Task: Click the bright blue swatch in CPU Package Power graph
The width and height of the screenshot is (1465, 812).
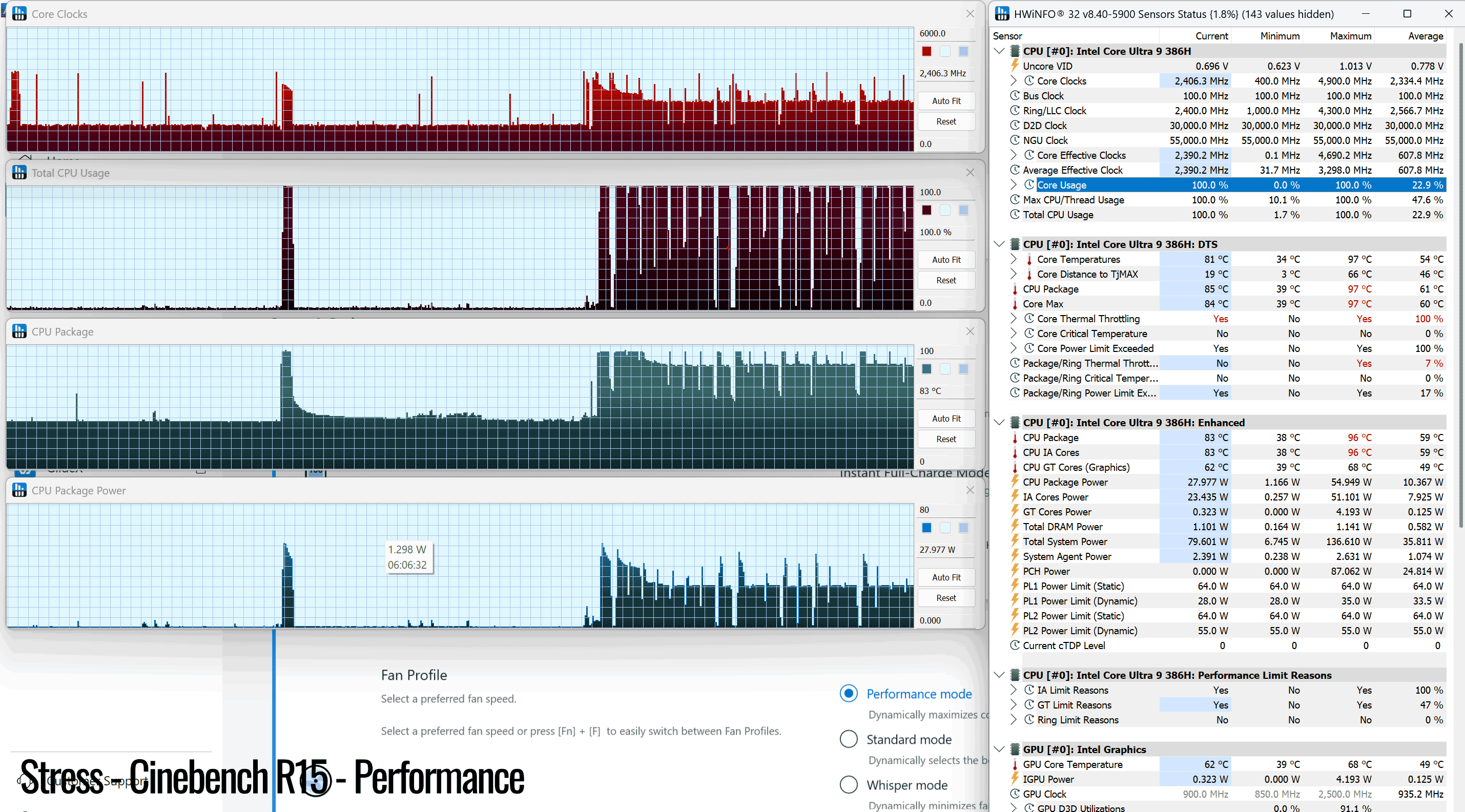Action: click(926, 528)
